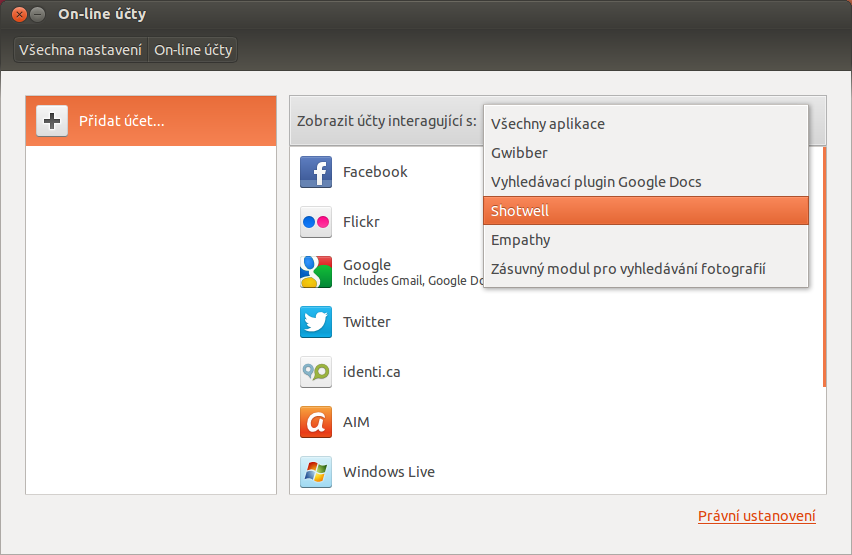Screen dimensions: 852x555
Task: Click the plus icon beside Přidat účet
Action: click(x=52, y=121)
